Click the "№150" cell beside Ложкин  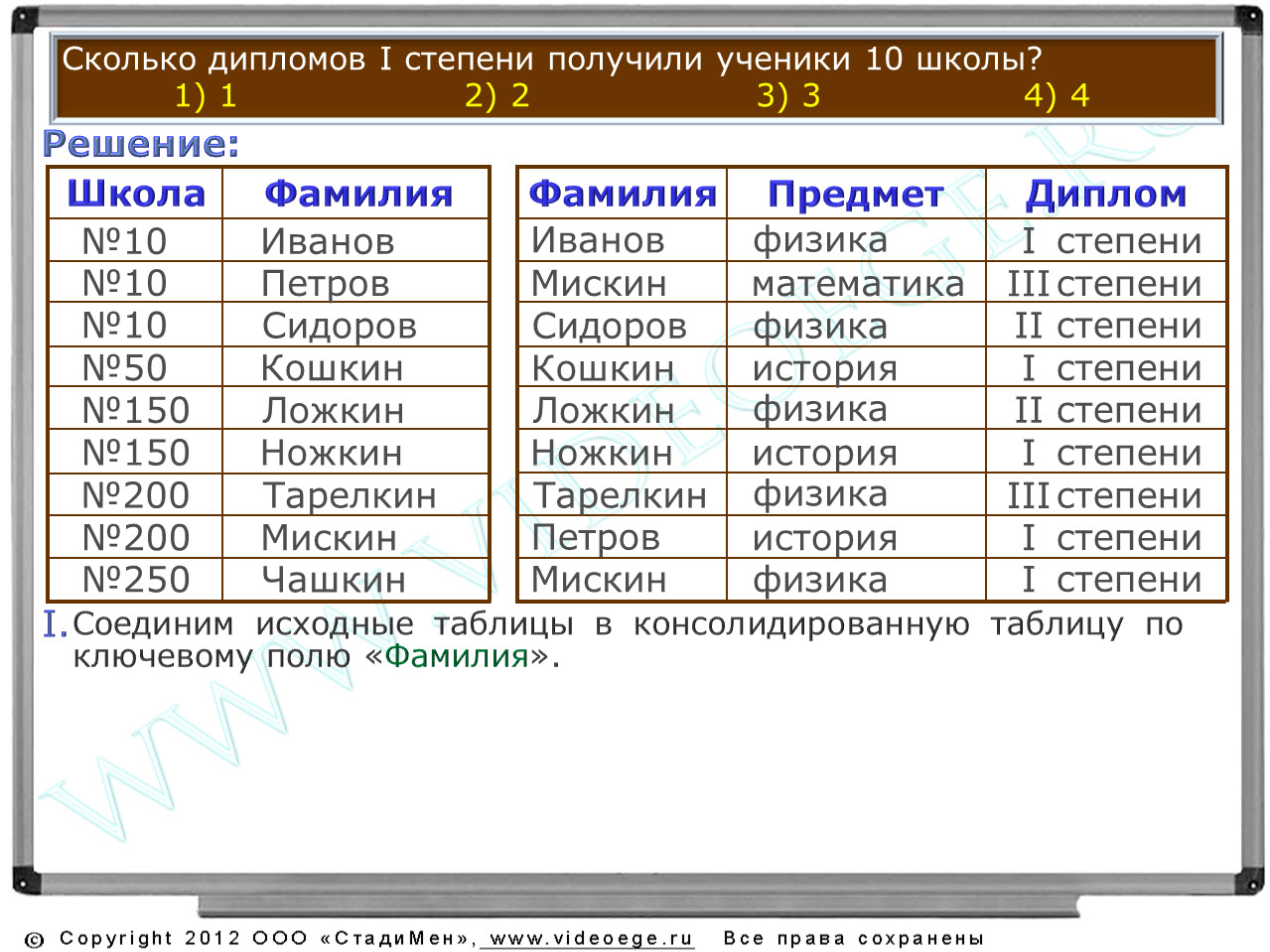135,411
